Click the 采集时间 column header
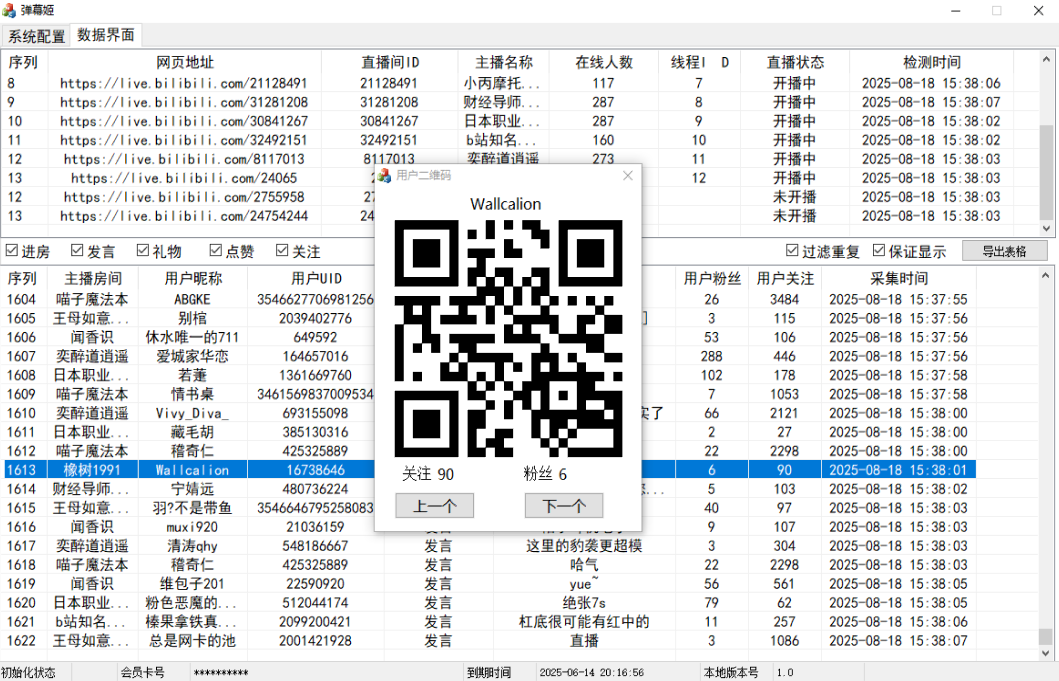The width and height of the screenshot is (1059, 681). click(x=899, y=278)
